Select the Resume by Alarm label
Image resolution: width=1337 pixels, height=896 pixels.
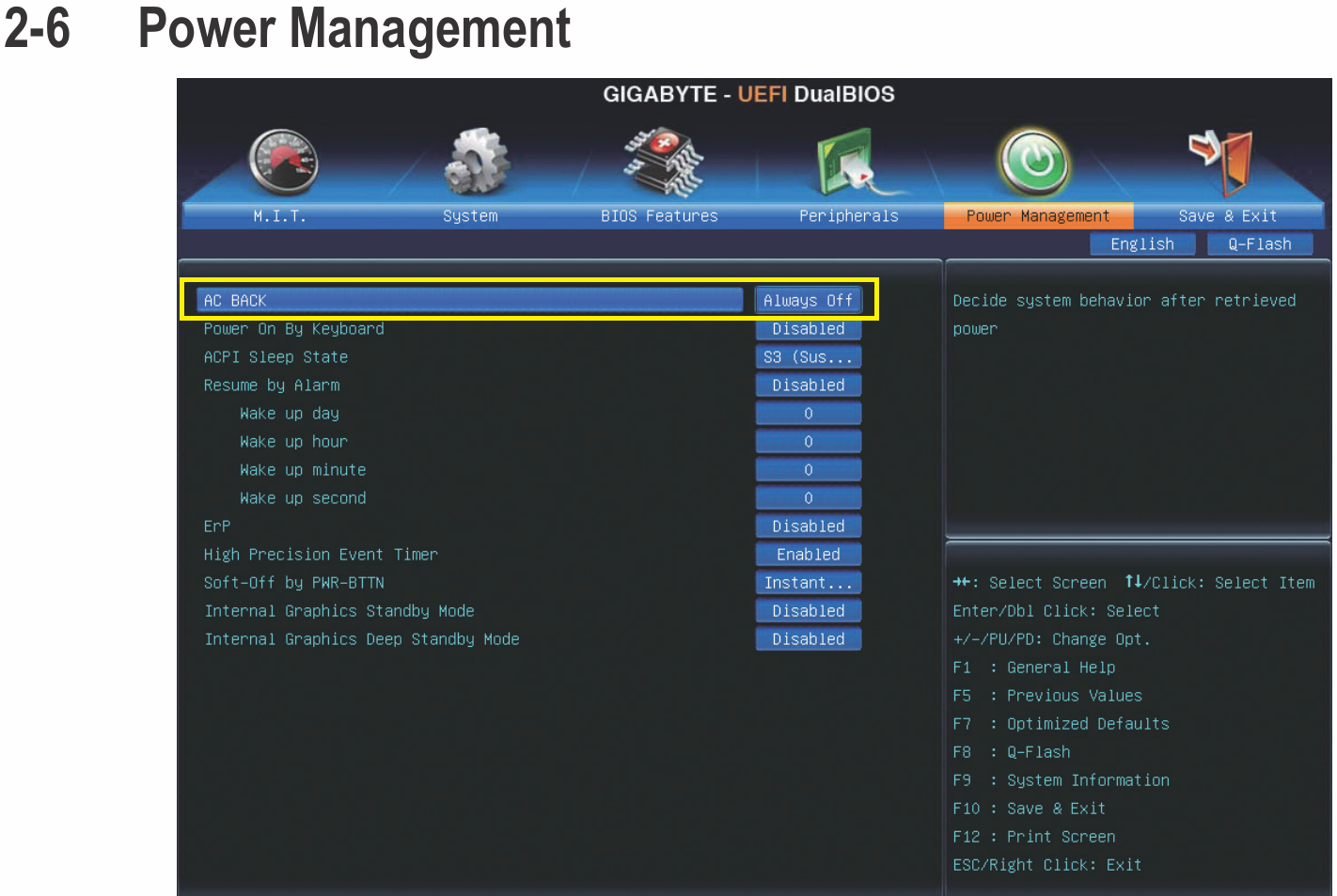tap(272, 385)
